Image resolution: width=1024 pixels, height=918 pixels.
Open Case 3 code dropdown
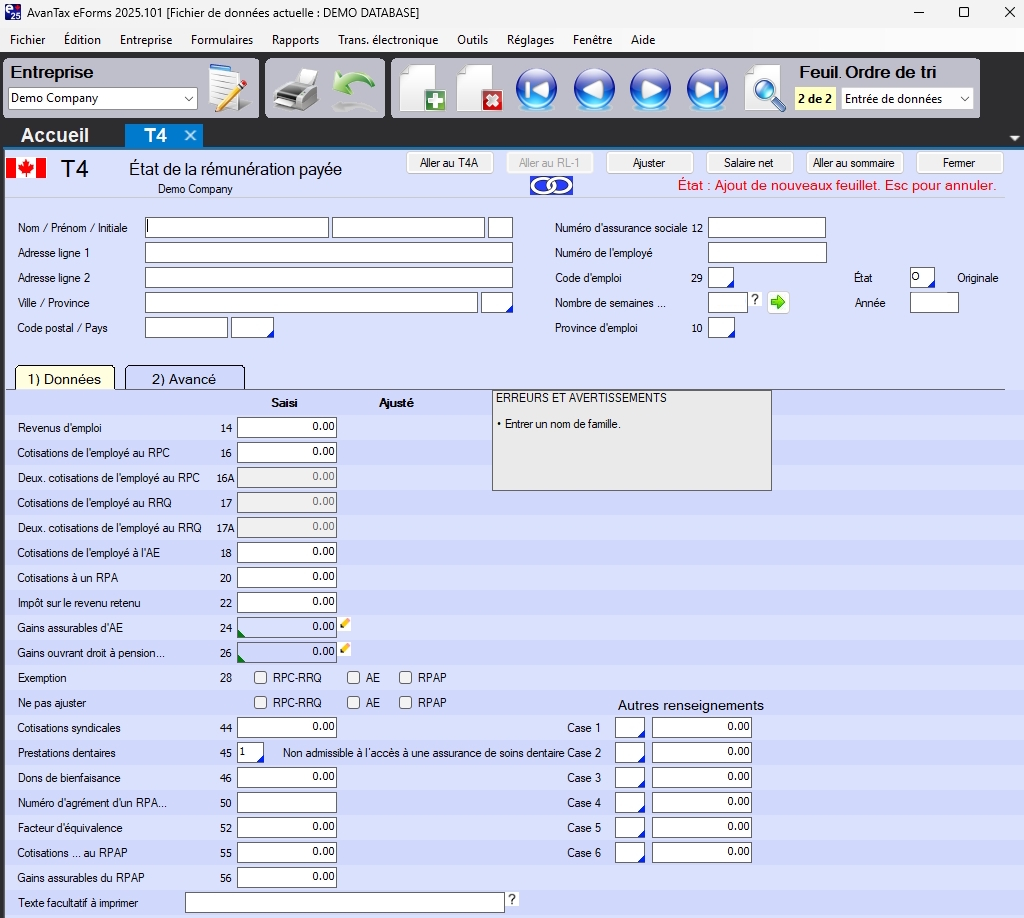coord(630,777)
